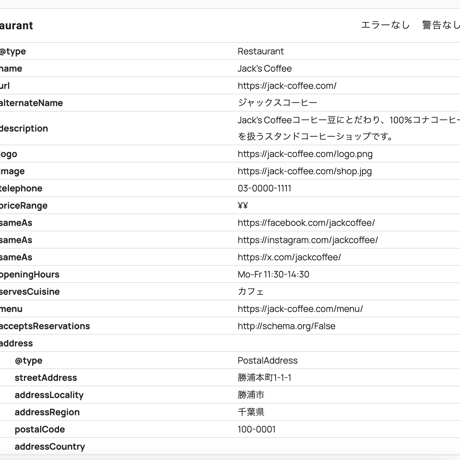This screenshot has width=460, height=460.
Task: Click the 'telephone' property label
Action: pos(21,189)
